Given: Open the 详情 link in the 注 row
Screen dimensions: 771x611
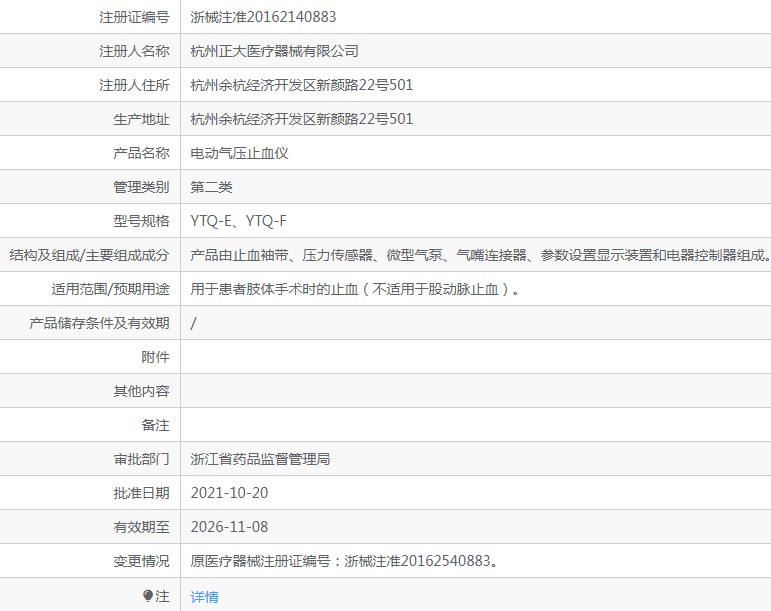Looking at the screenshot, I should coord(205,597).
